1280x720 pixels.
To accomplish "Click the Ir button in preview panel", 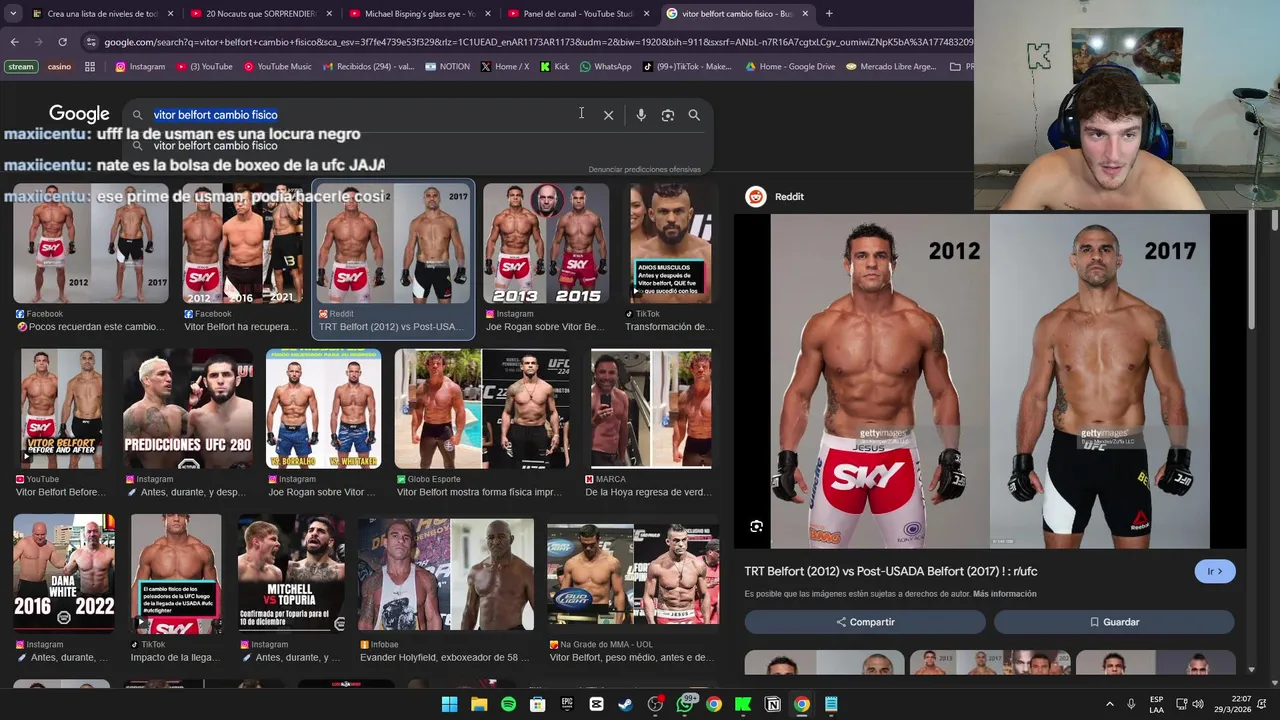I will coord(1215,571).
